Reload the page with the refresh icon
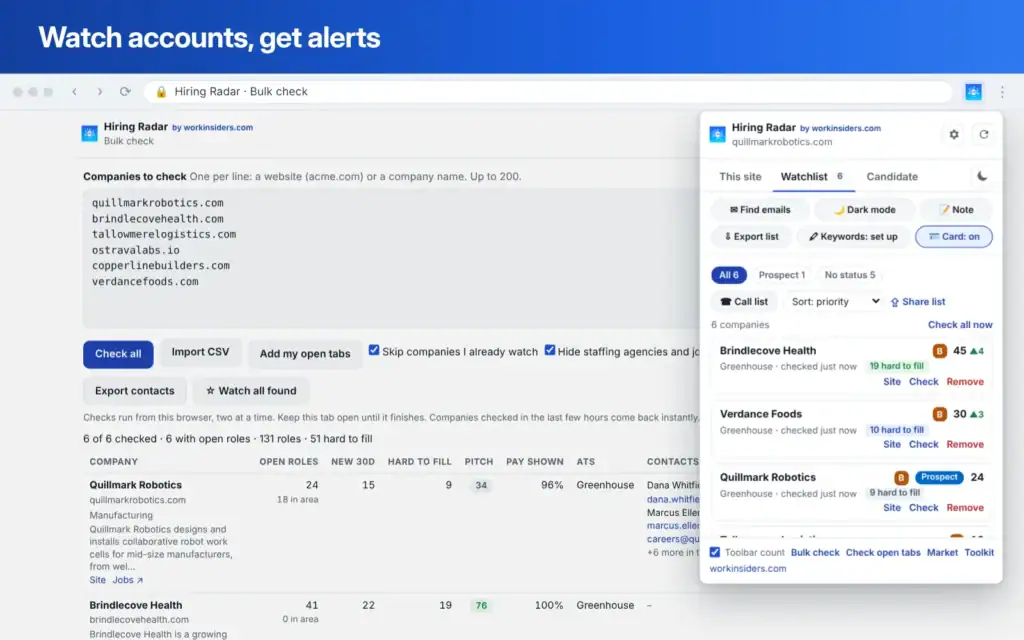This screenshot has width=1024, height=640. 125,91
